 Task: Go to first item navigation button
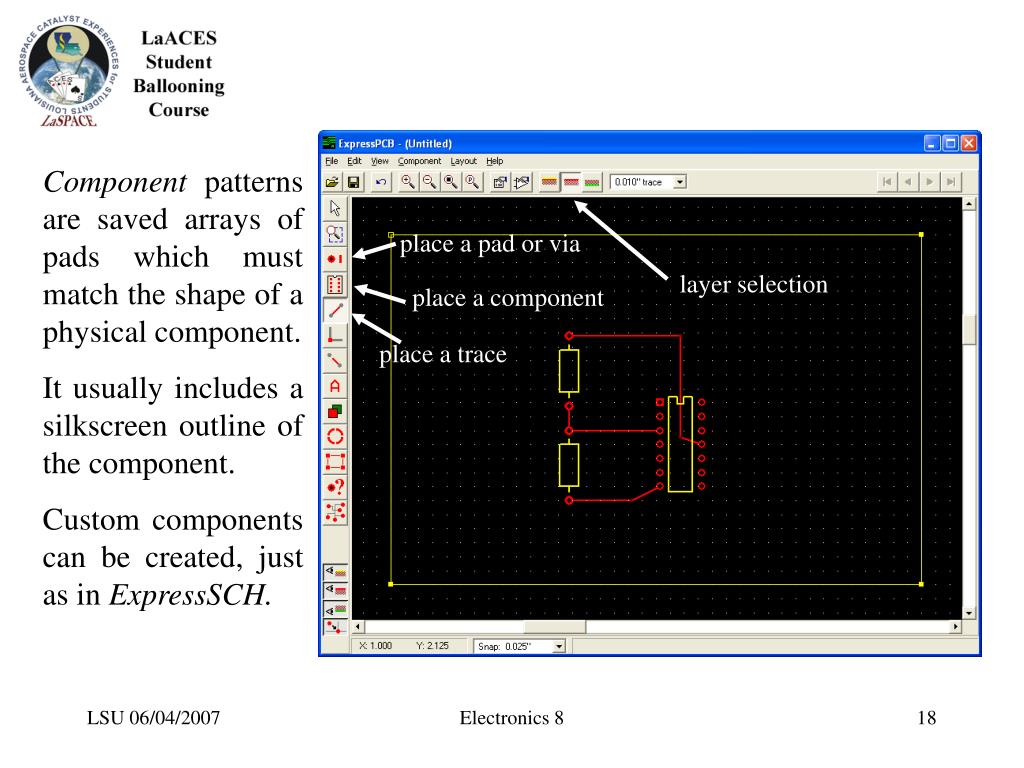click(887, 182)
